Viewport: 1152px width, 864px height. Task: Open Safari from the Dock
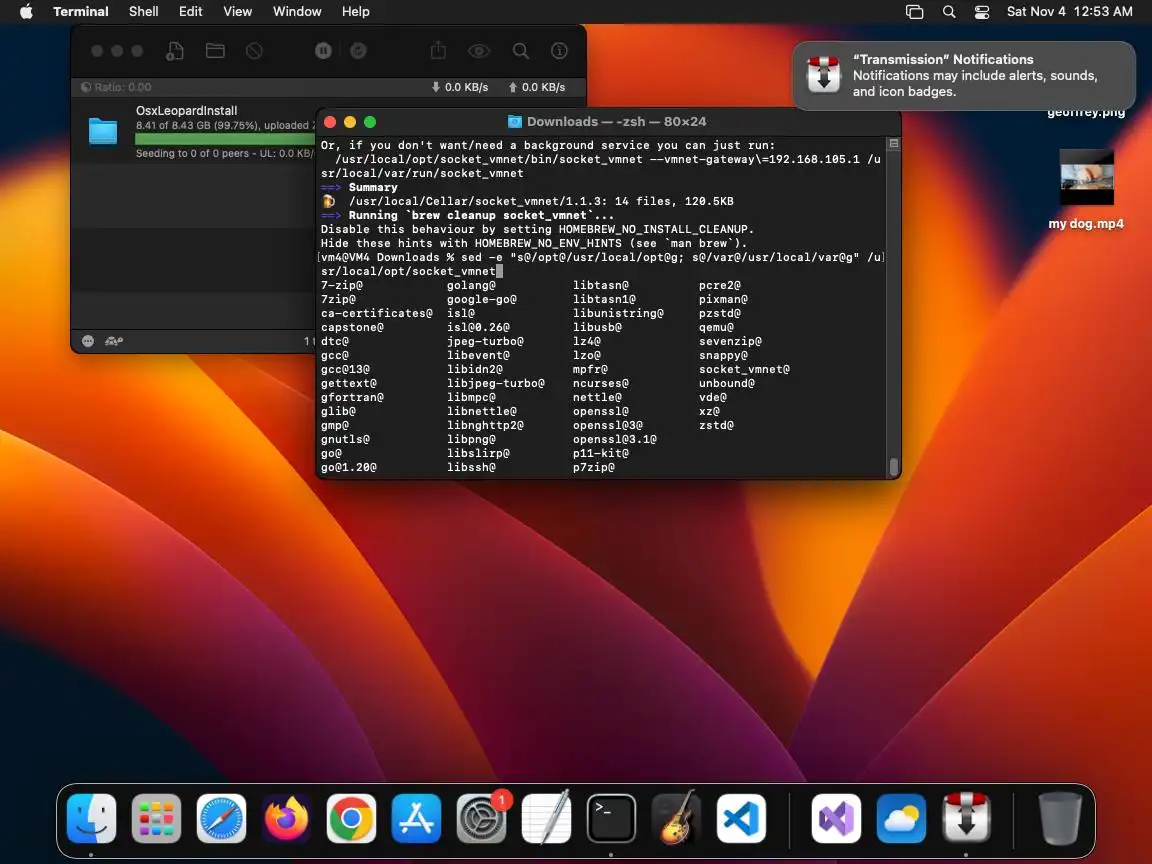coord(221,818)
